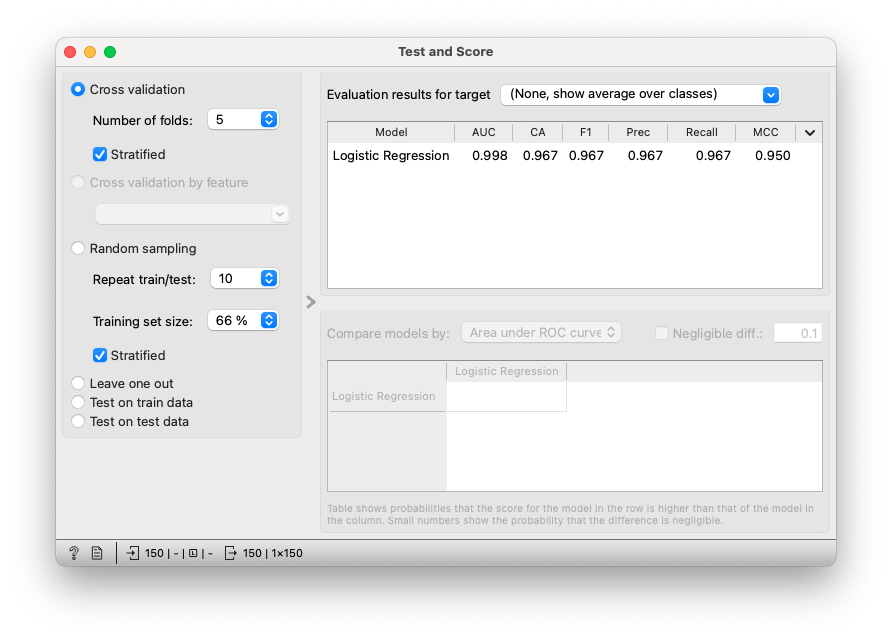The width and height of the screenshot is (892, 640).
Task: Click the output count 150 | 1×150
Action: [272, 553]
